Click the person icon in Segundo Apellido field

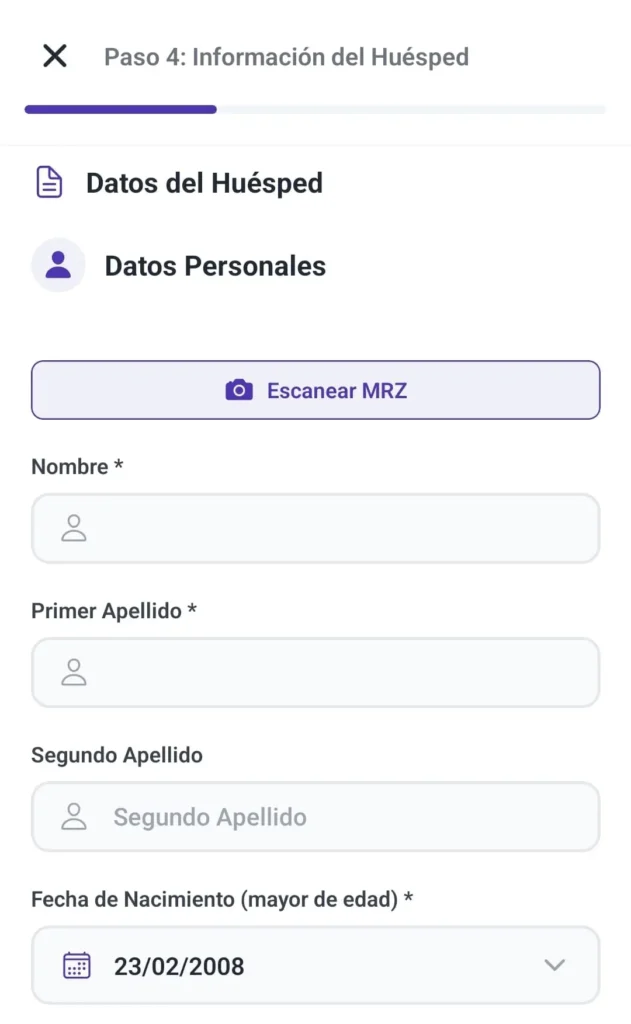[73, 816]
